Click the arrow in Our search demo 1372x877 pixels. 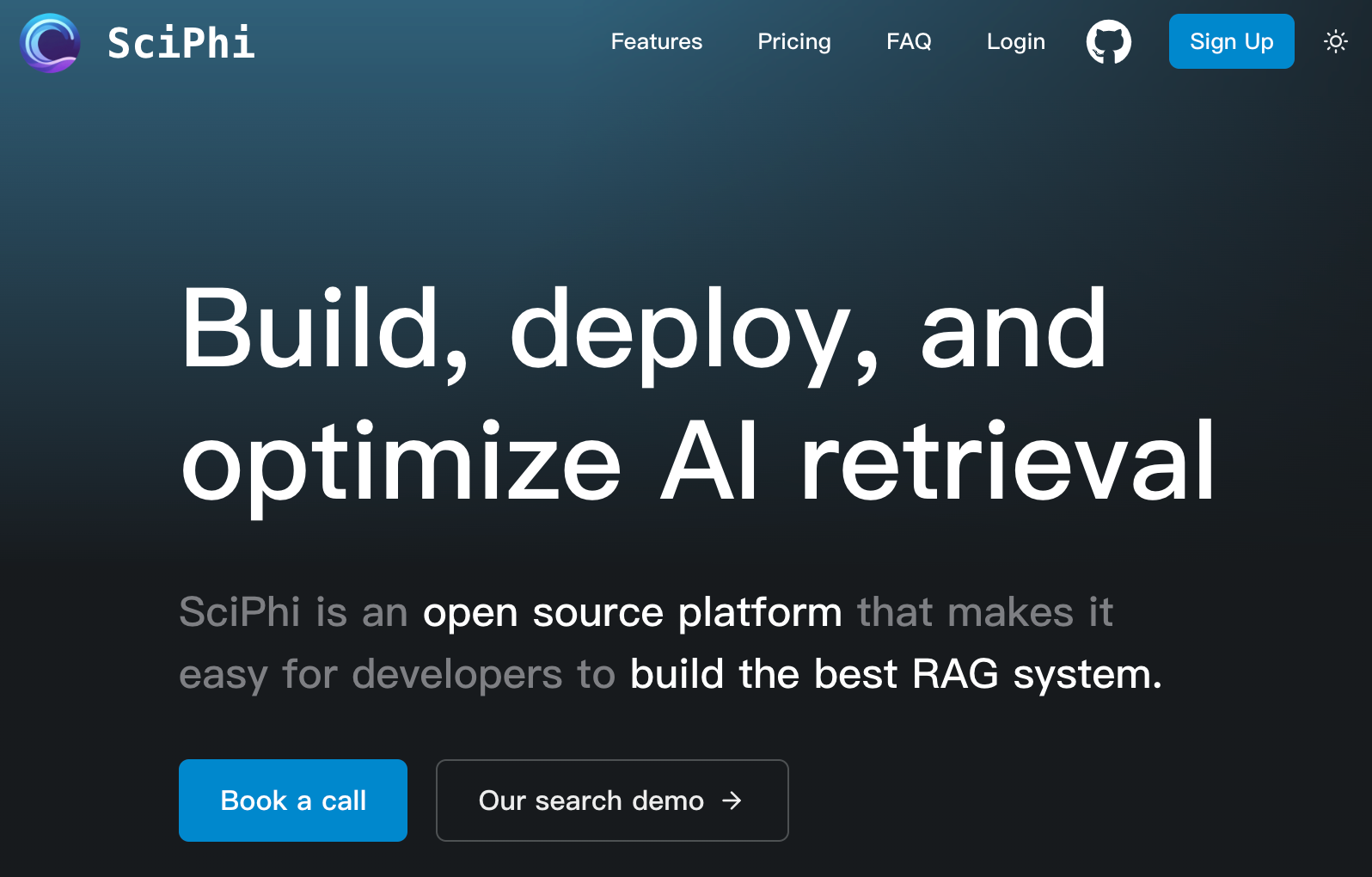[x=732, y=800]
